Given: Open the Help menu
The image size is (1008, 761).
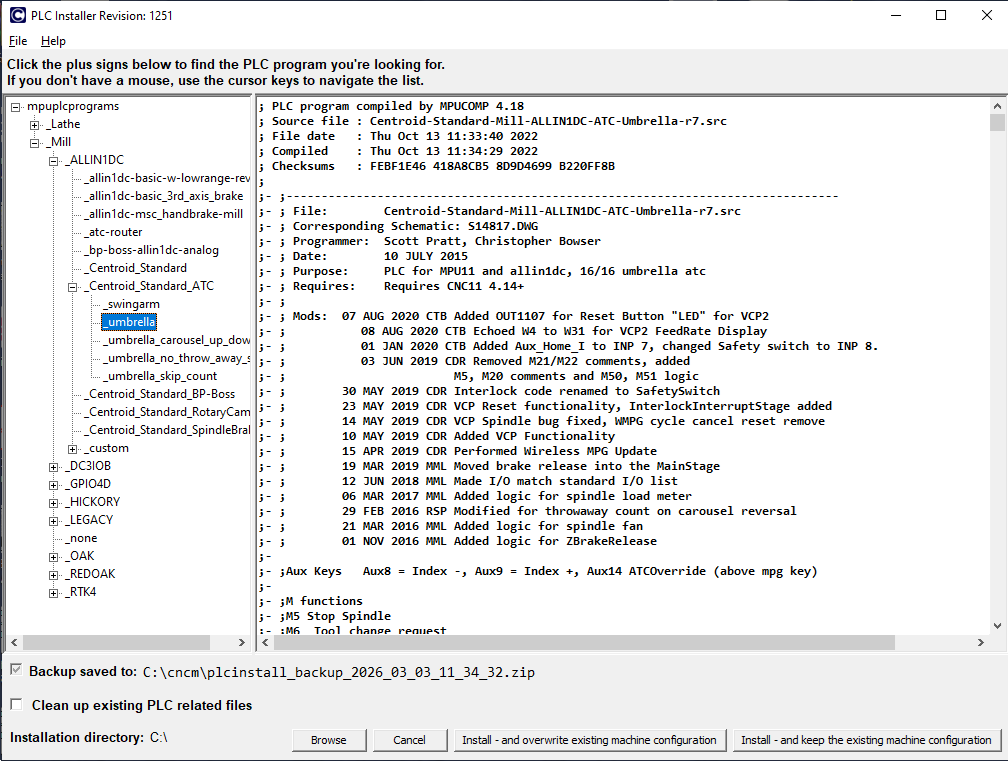Looking at the screenshot, I should [x=53, y=41].
